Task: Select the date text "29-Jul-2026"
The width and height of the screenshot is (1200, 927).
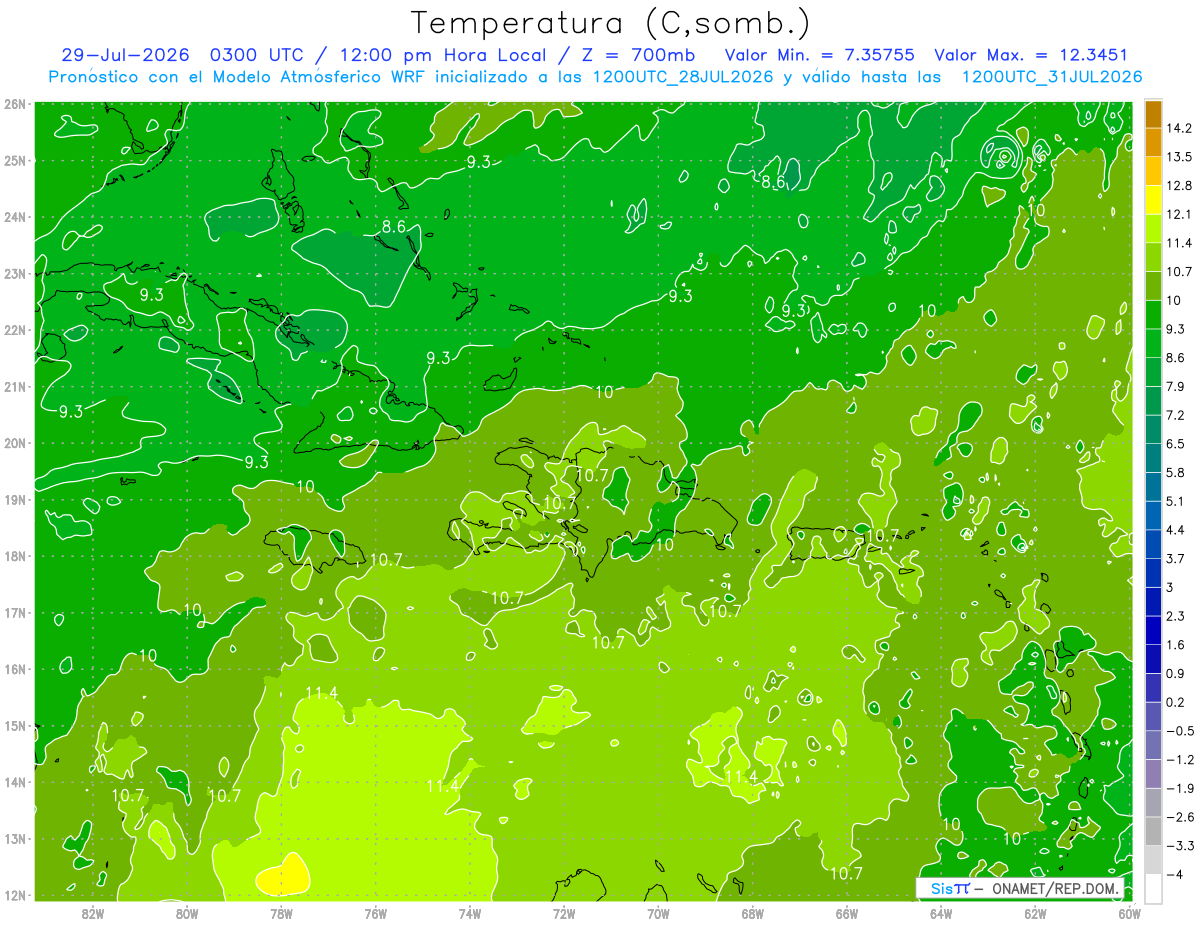Action: [x=125, y=55]
